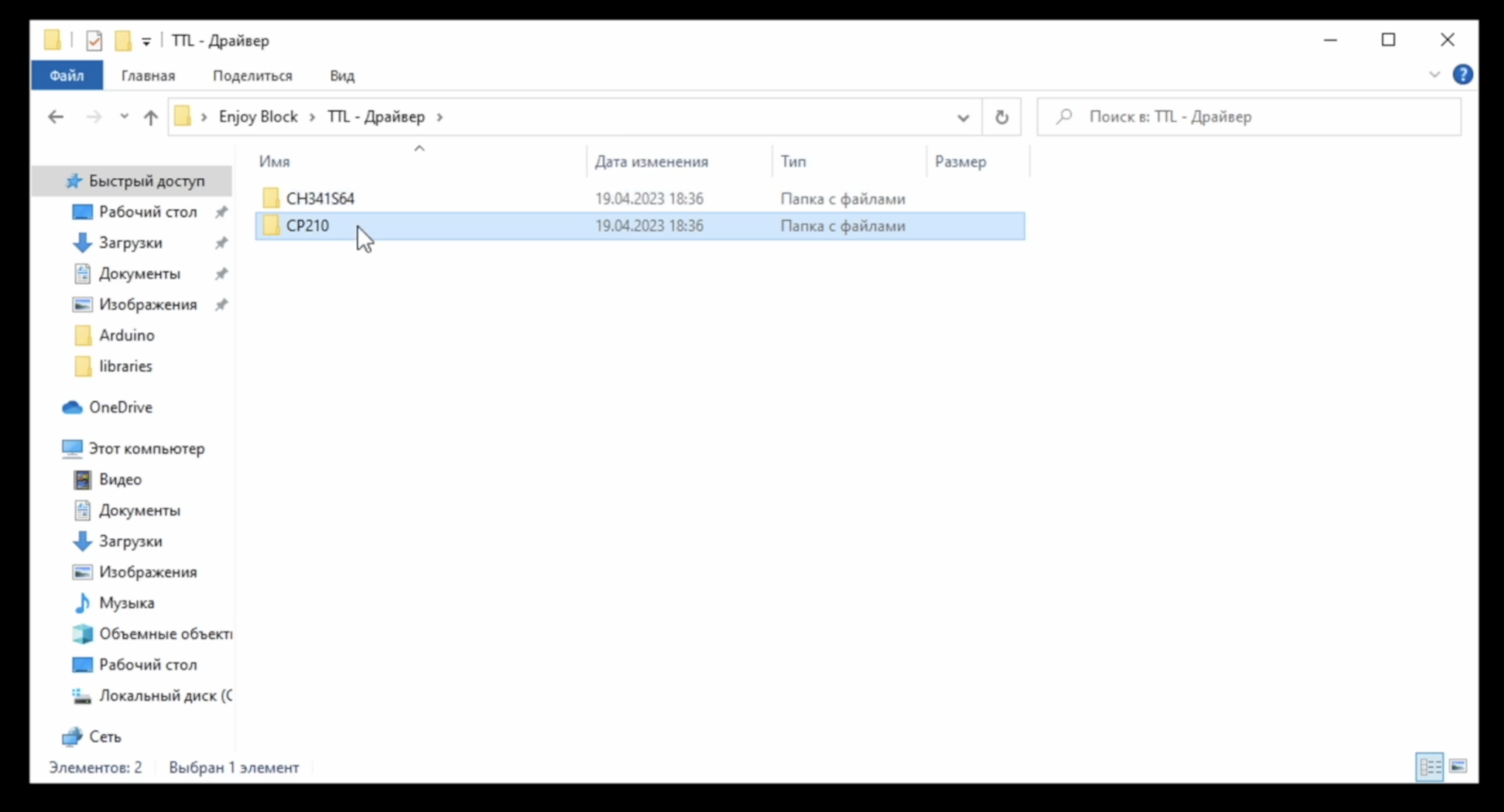Click the pin icon beside Рабочий стол
The height and width of the screenshot is (812, 1504).
tap(221, 212)
